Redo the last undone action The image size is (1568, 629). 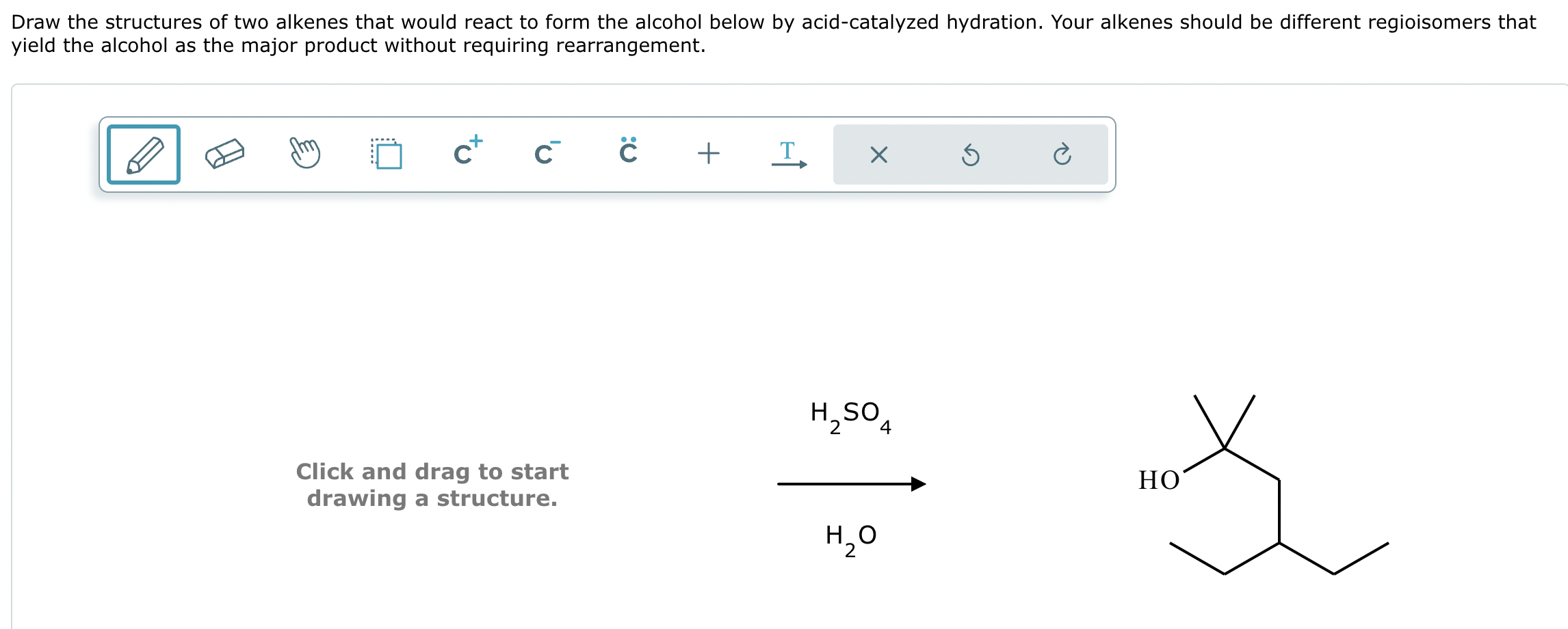click(1062, 155)
